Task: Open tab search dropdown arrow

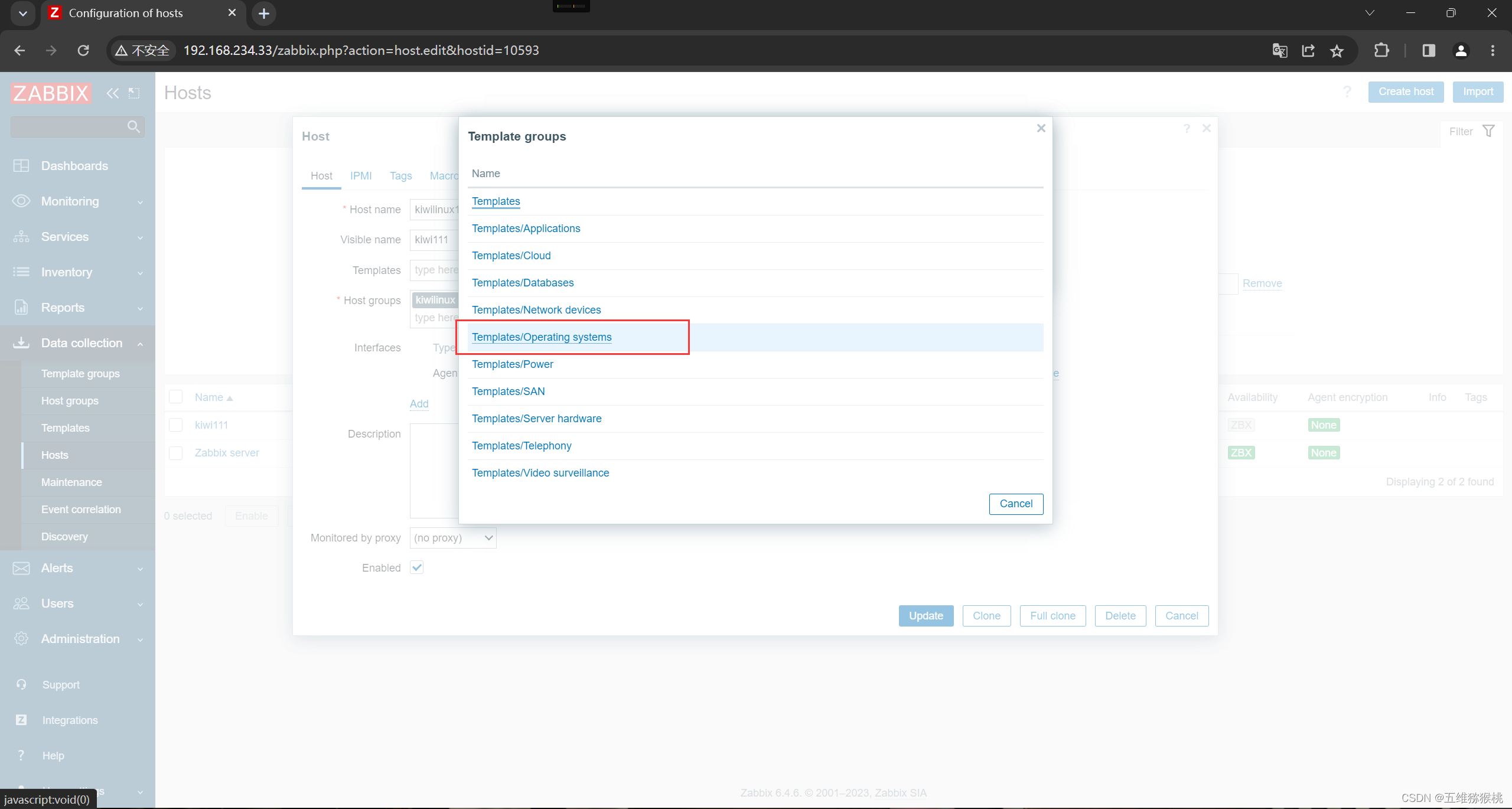Action: 22,13
